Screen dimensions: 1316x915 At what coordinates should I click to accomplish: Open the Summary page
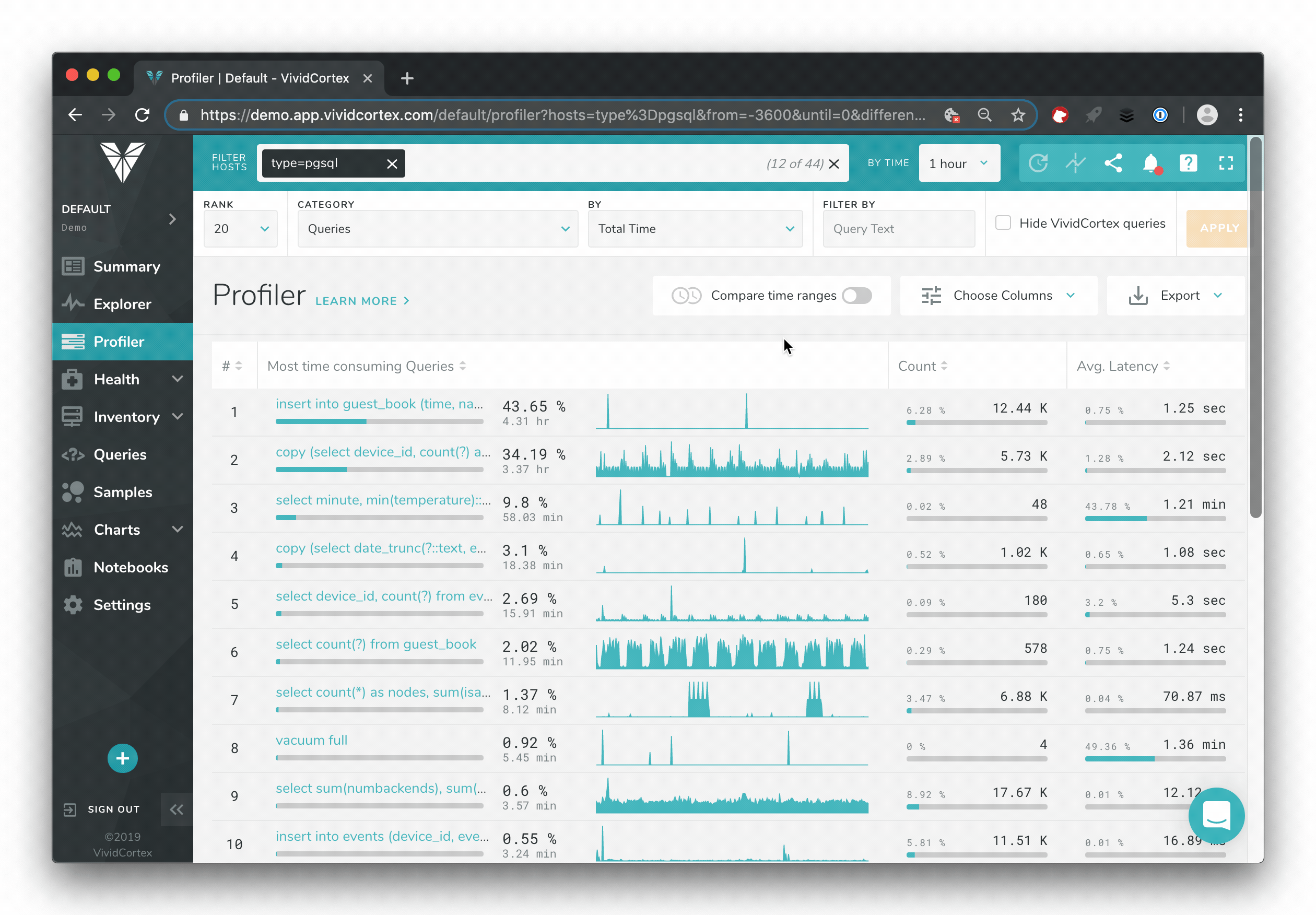tap(122, 266)
